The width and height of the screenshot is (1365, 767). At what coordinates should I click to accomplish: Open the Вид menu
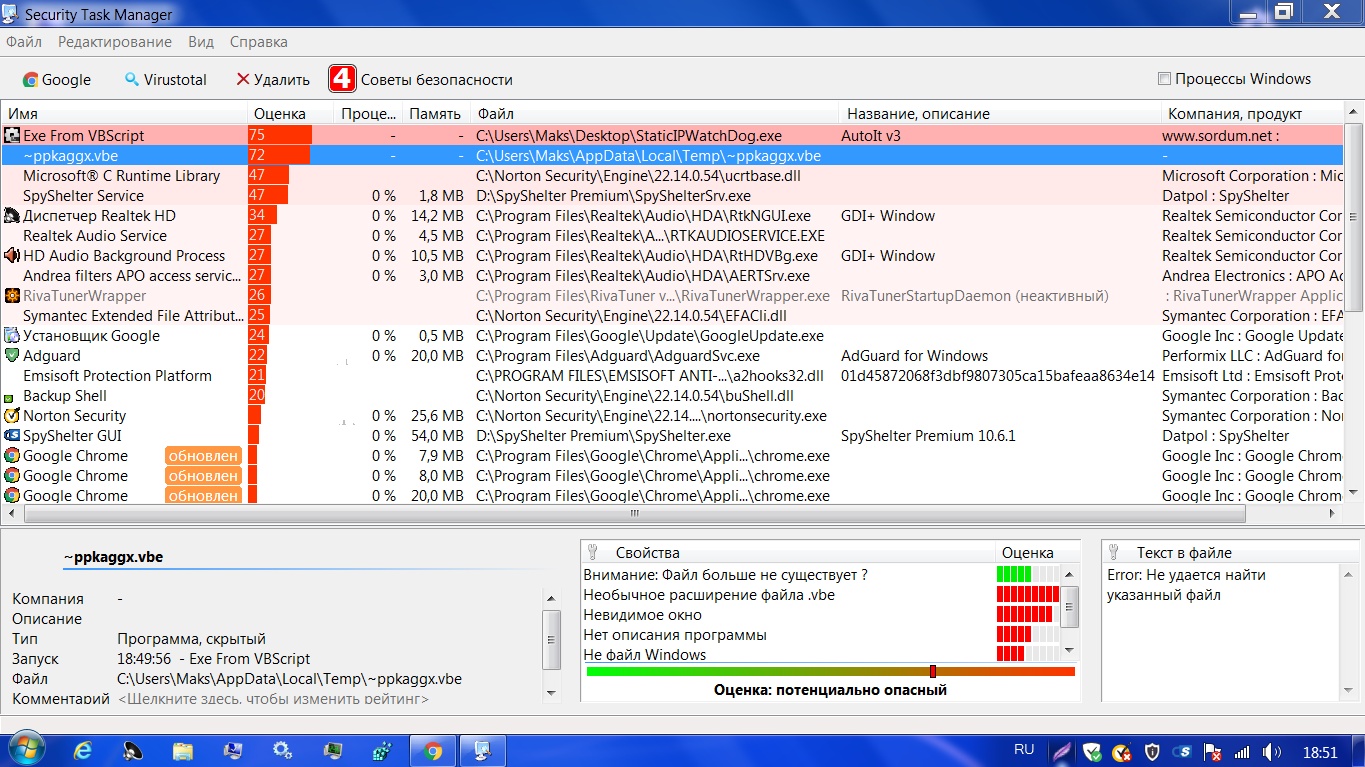coord(201,42)
